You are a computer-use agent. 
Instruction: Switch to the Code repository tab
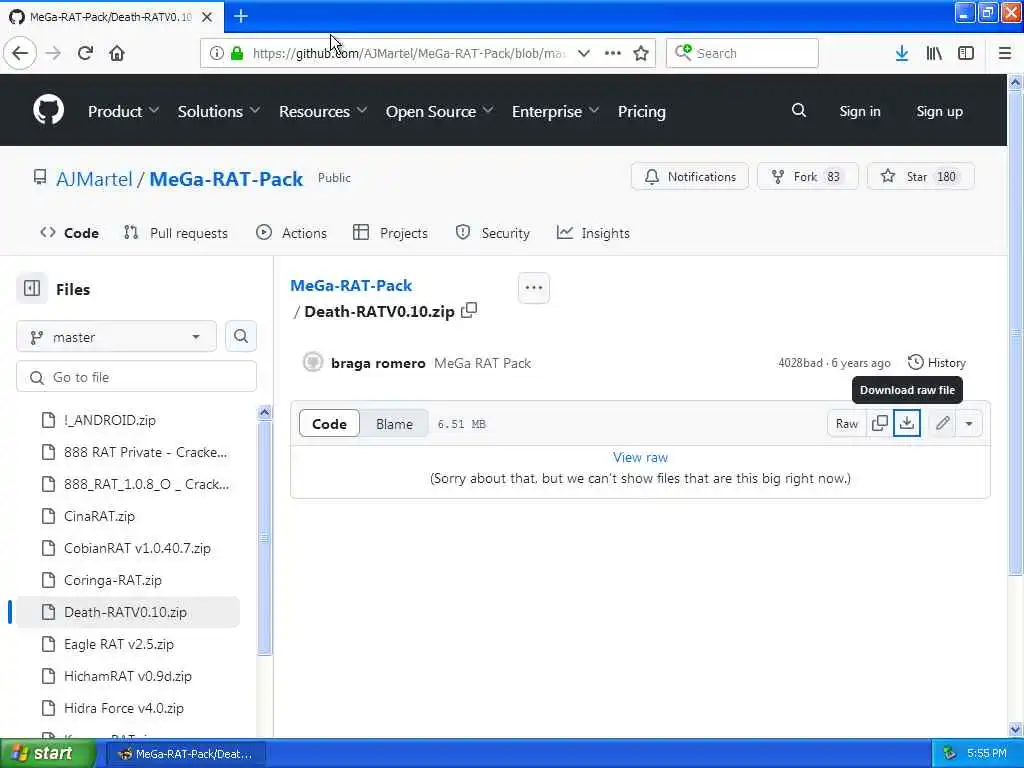[70, 233]
